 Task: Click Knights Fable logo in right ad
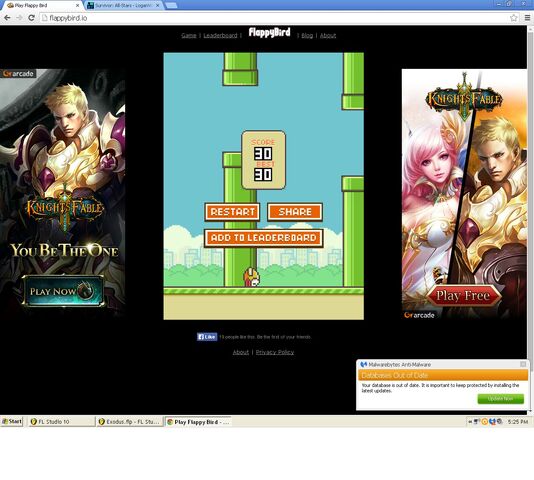pos(464,98)
